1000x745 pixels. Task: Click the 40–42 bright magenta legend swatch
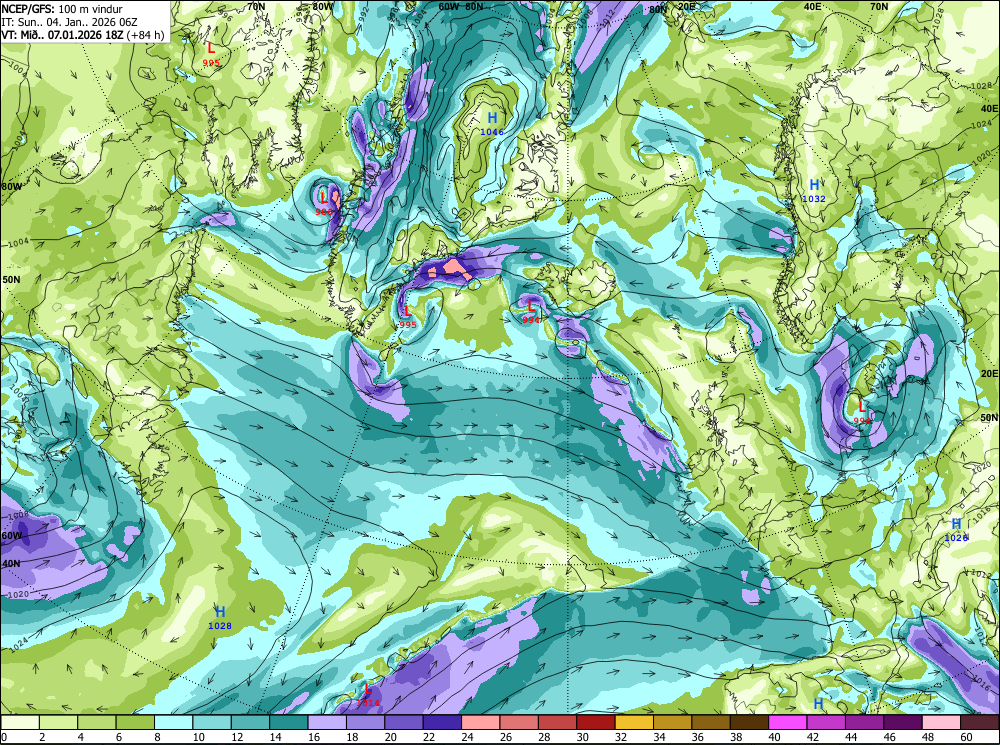[788, 722]
